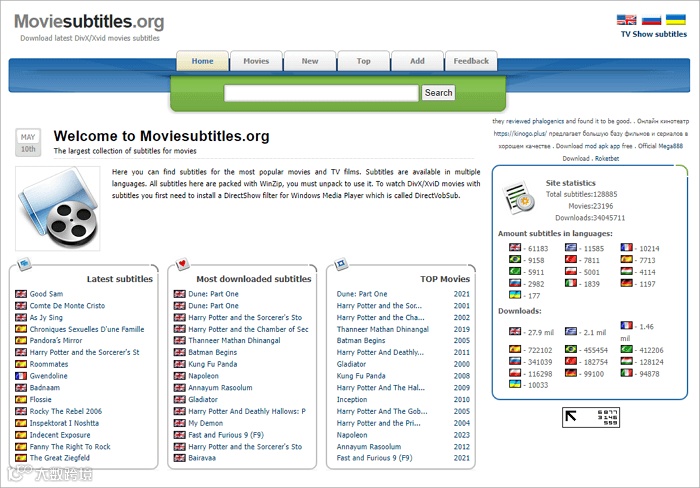Click the flag next to Pandora's Mirror

pyautogui.click(x=21, y=340)
